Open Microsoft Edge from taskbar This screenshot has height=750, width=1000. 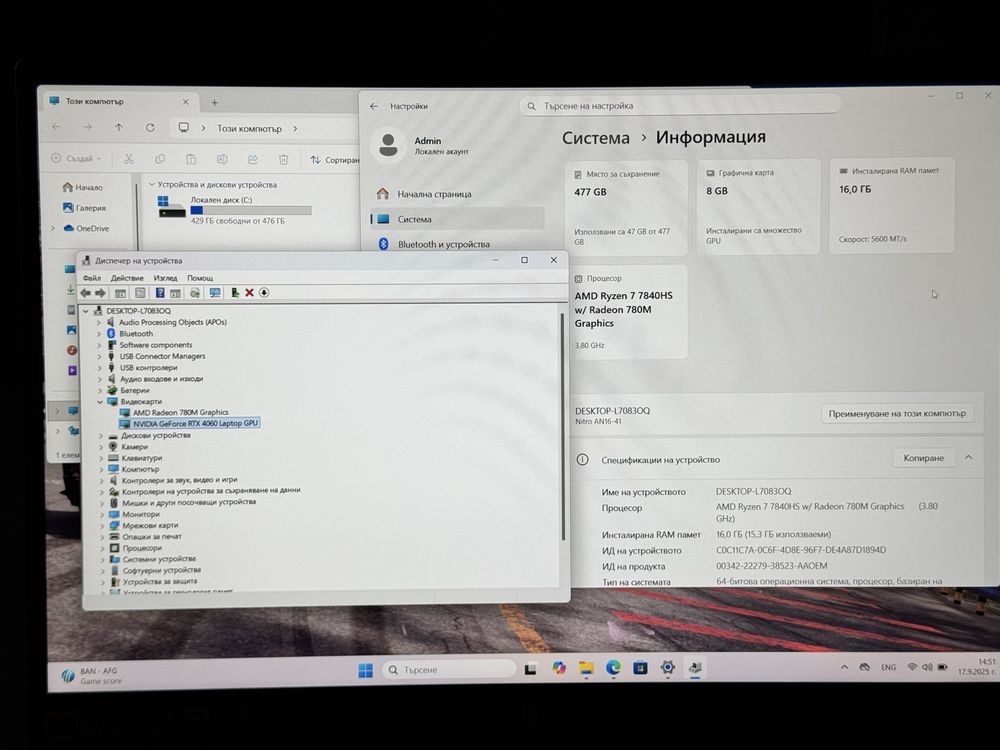tap(614, 668)
